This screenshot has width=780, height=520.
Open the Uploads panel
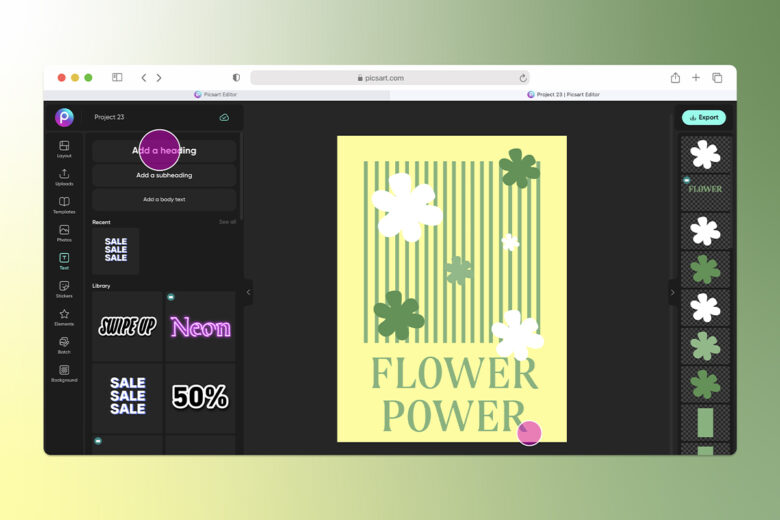point(64,176)
